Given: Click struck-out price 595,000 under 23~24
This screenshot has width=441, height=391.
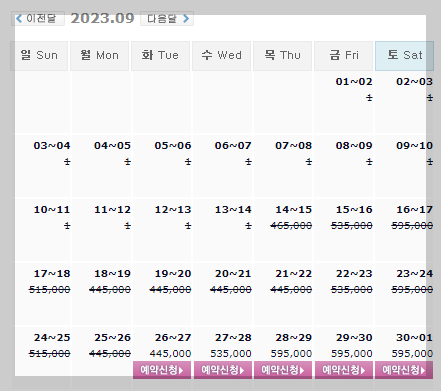Looking at the screenshot, I should click(412, 290).
